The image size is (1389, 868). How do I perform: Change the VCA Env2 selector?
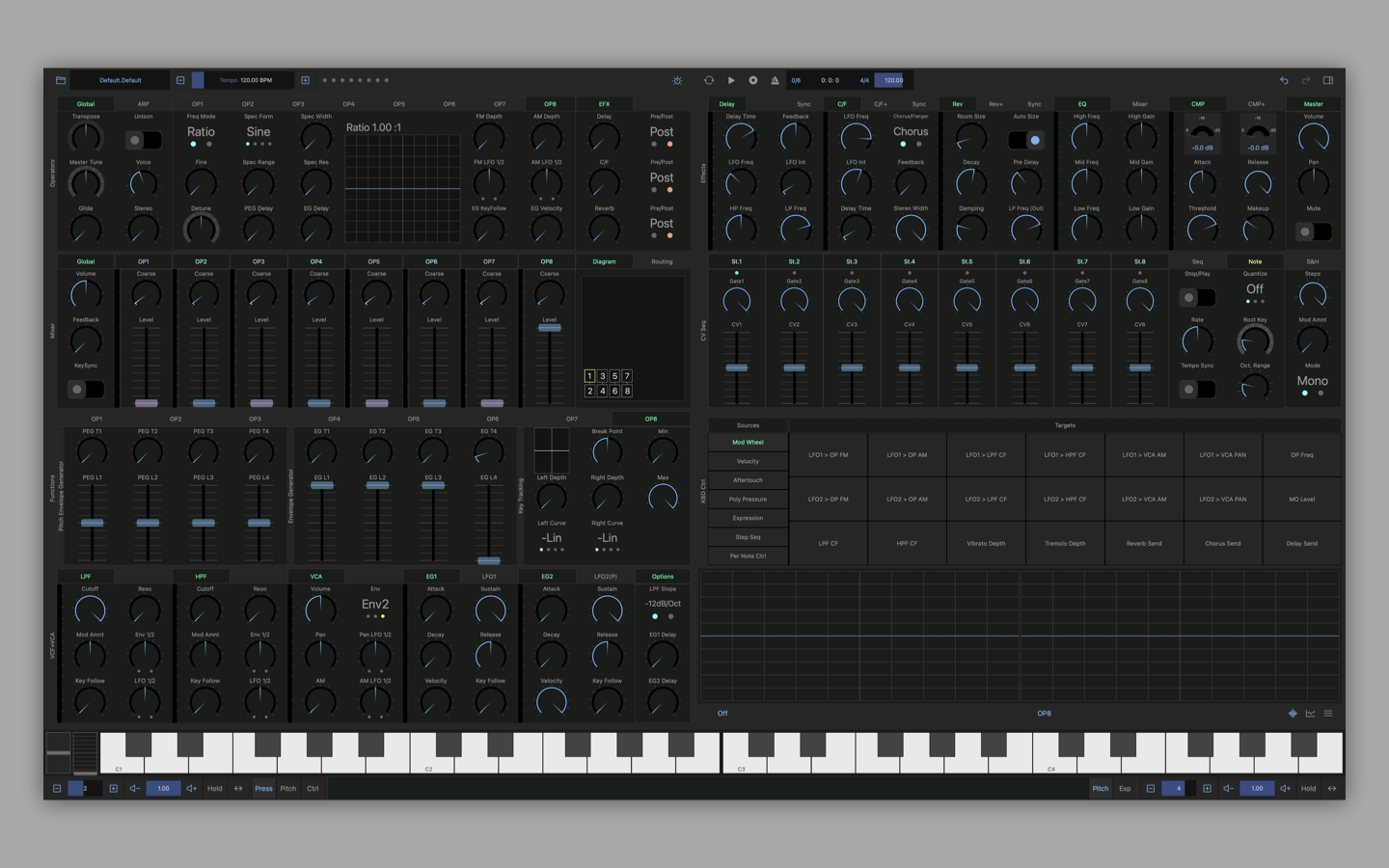[x=375, y=604]
